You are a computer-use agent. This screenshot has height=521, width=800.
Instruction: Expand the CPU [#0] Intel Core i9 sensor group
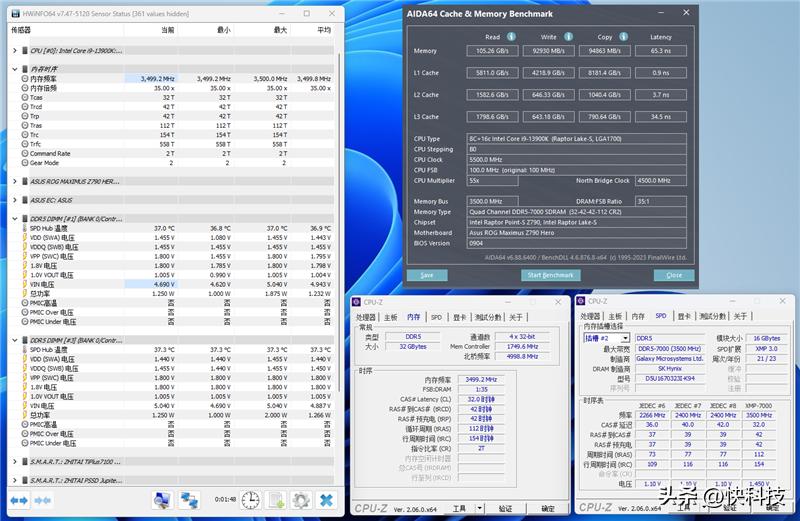[x=14, y=50]
